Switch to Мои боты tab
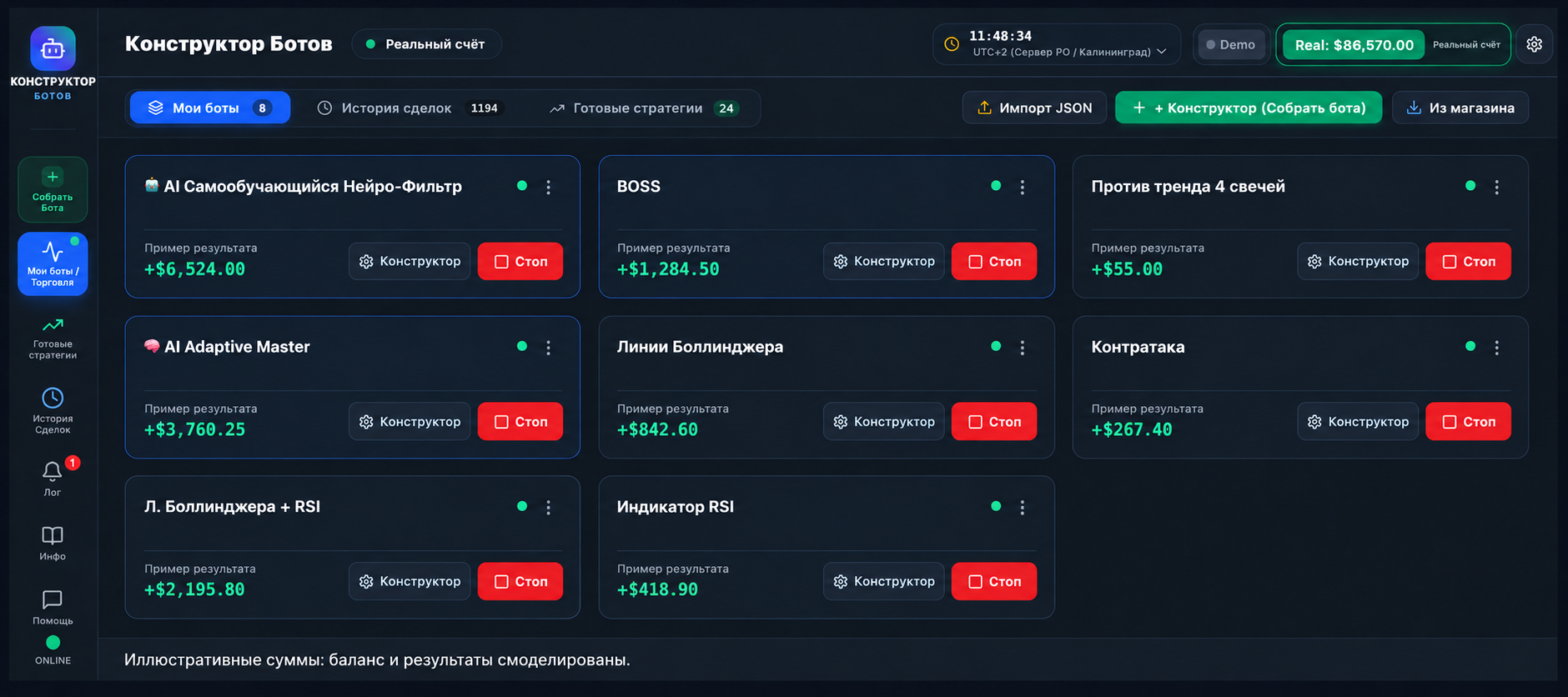Image resolution: width=1568 pixels, height=697 pixels. pos(210,108)
